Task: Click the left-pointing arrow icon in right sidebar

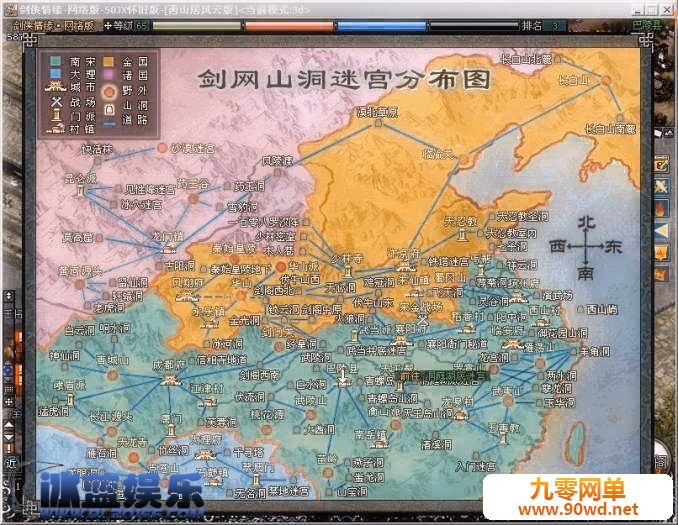Action: (x=662, y=232)
